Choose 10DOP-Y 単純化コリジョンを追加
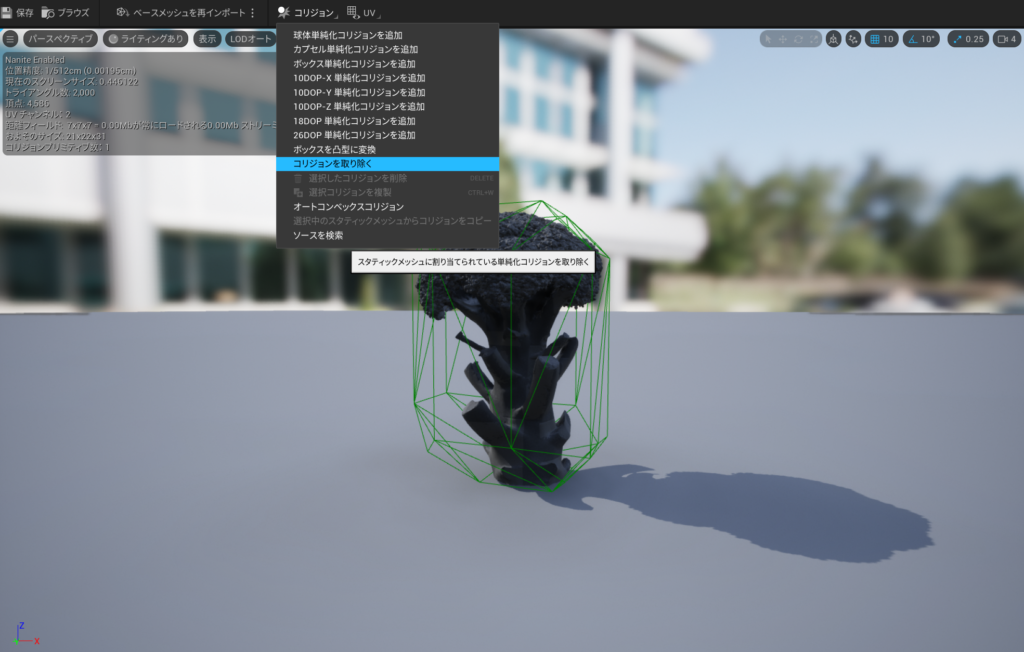The width and height of the screenshot is (1024, 652). click(387, 93)
